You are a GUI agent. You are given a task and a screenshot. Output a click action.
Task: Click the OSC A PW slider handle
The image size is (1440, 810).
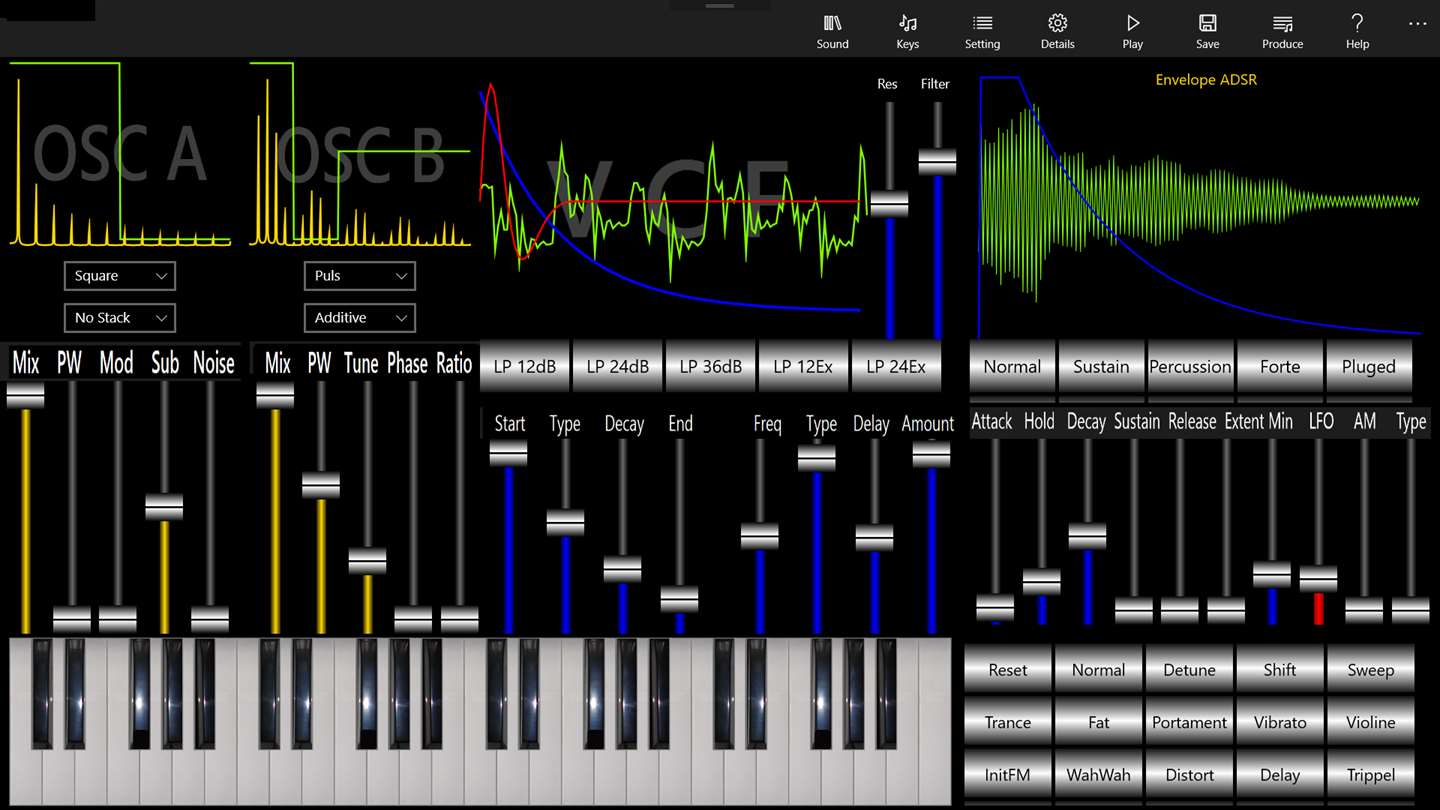click(72, 619)
